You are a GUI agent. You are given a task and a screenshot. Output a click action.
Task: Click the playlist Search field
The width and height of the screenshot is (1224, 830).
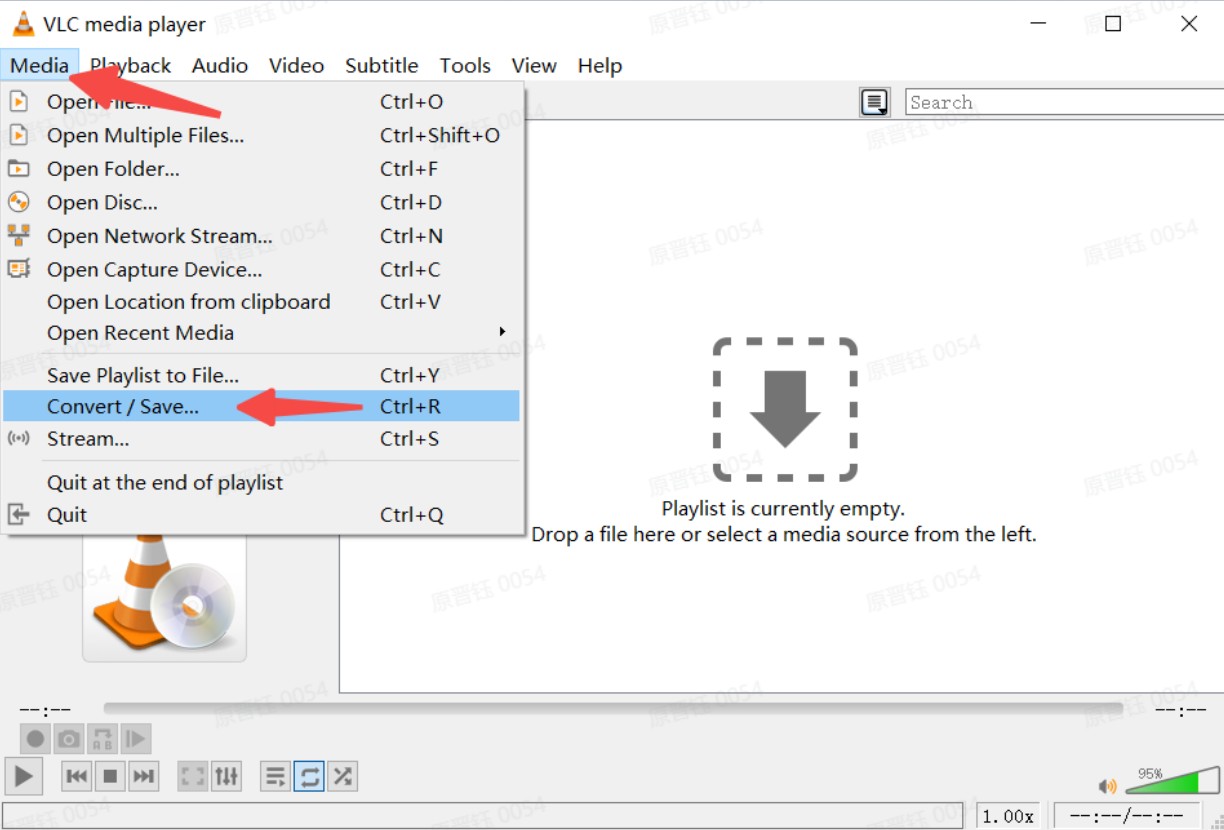pyautogui.click(x=1062, y=102)
